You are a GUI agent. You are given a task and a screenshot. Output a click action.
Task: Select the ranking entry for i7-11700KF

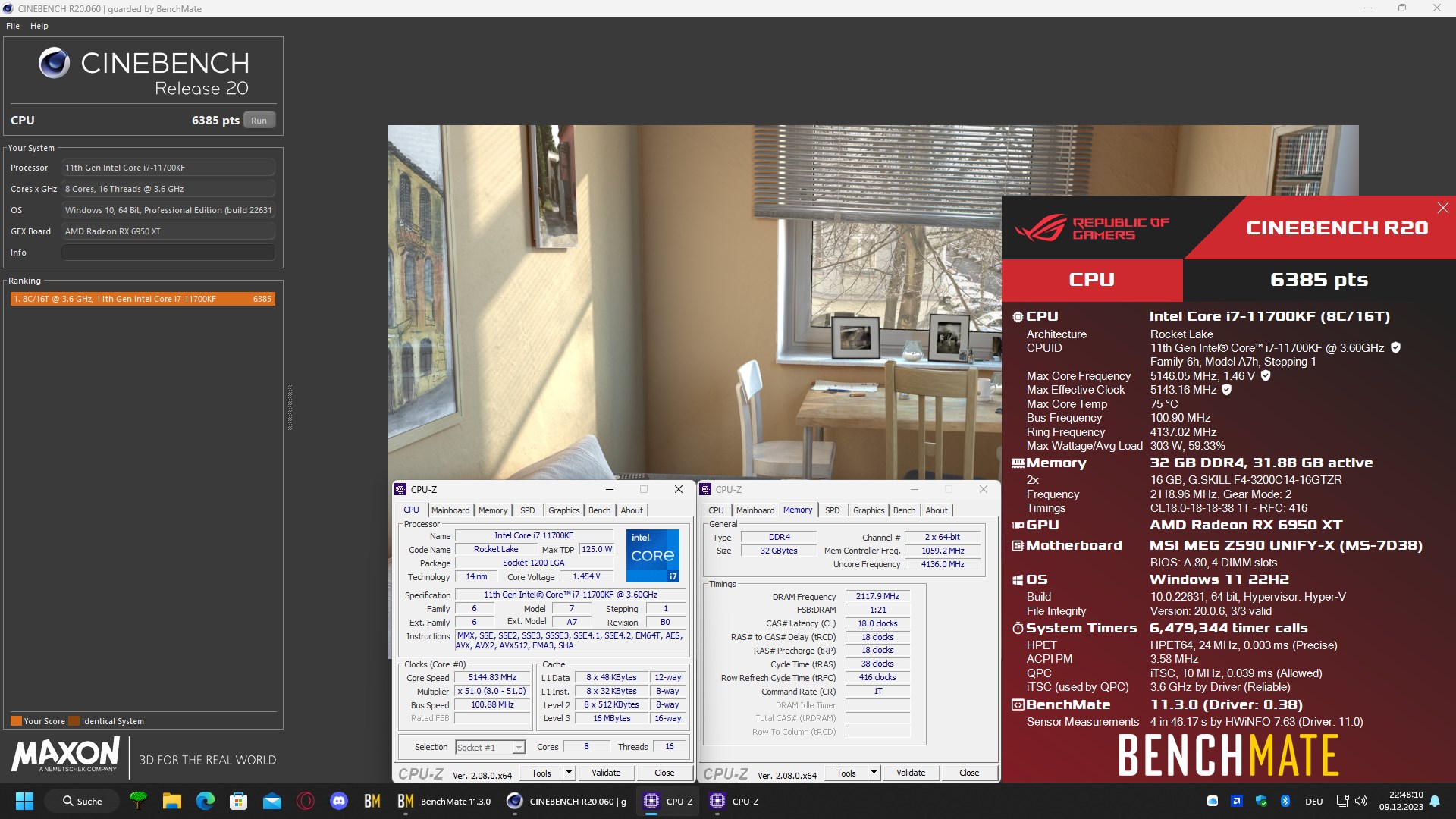coord(143,299)
